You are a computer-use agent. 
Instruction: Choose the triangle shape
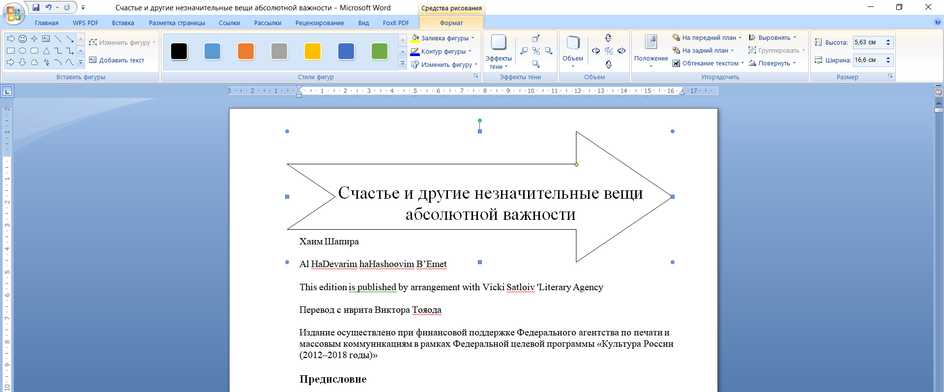46,51
